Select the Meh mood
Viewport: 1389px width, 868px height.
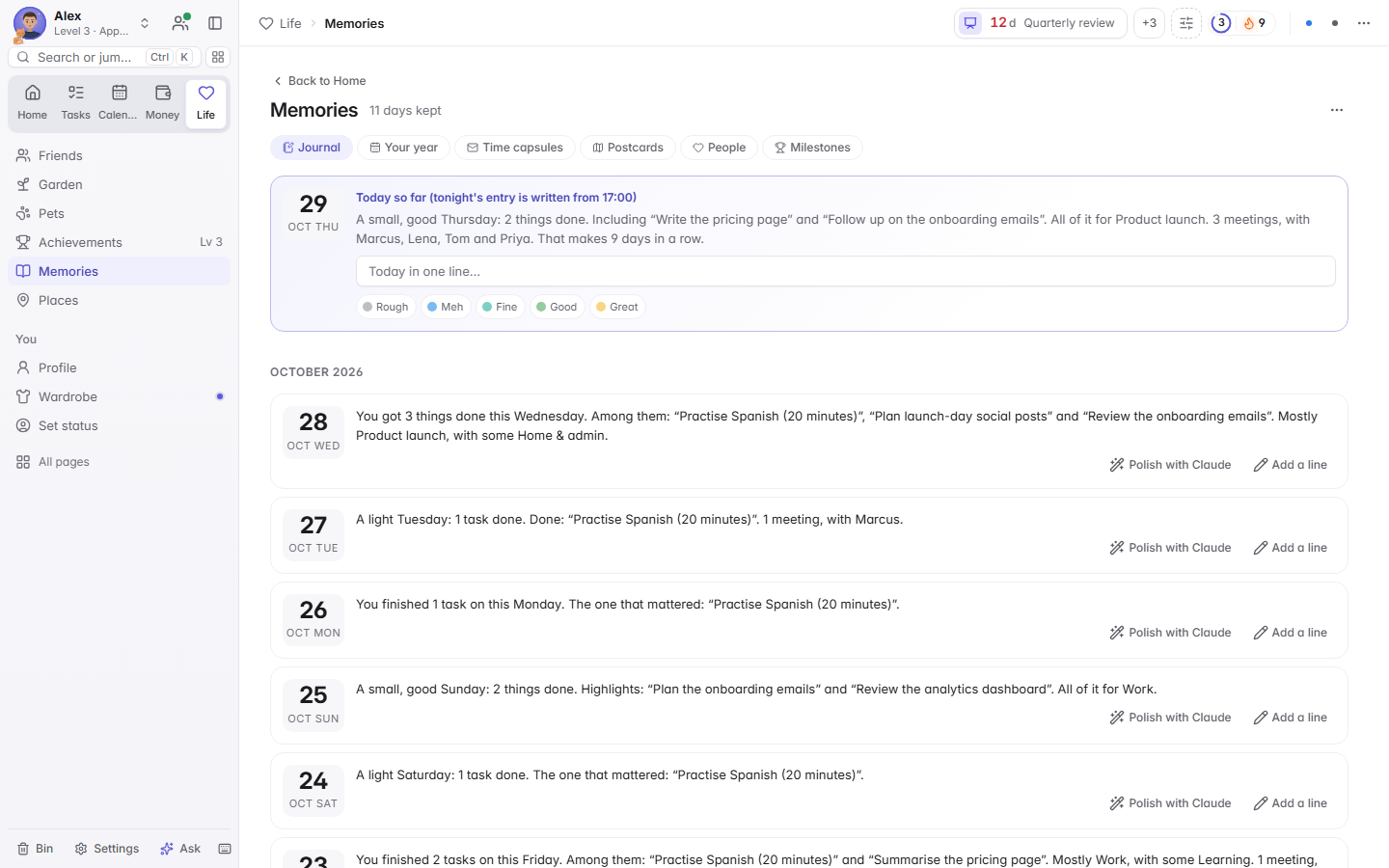point(446,307)
